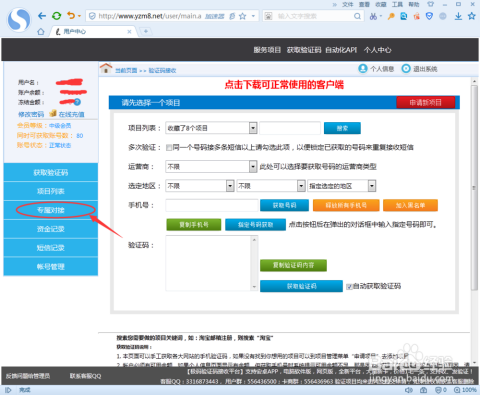Click the address bar URL
This screenshot has height=395, width=480.
click(150, 16)
